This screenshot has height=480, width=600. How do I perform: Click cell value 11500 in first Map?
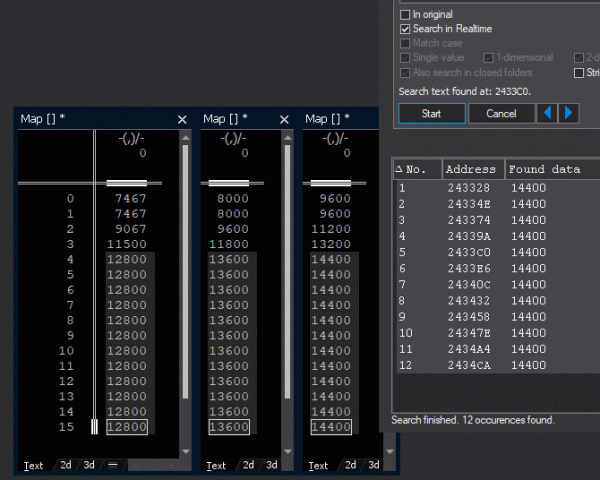click(127, 244)
